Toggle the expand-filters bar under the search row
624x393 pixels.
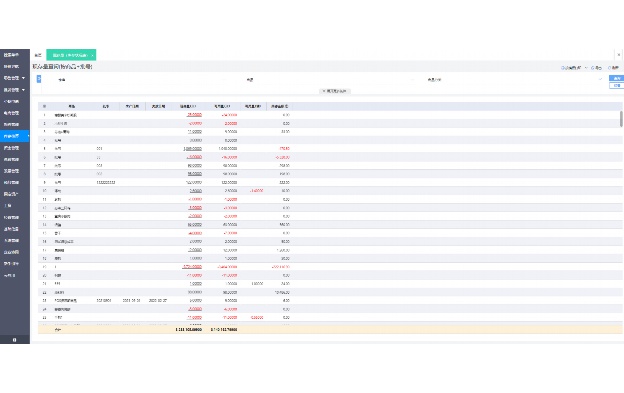[x=335, y=91]
